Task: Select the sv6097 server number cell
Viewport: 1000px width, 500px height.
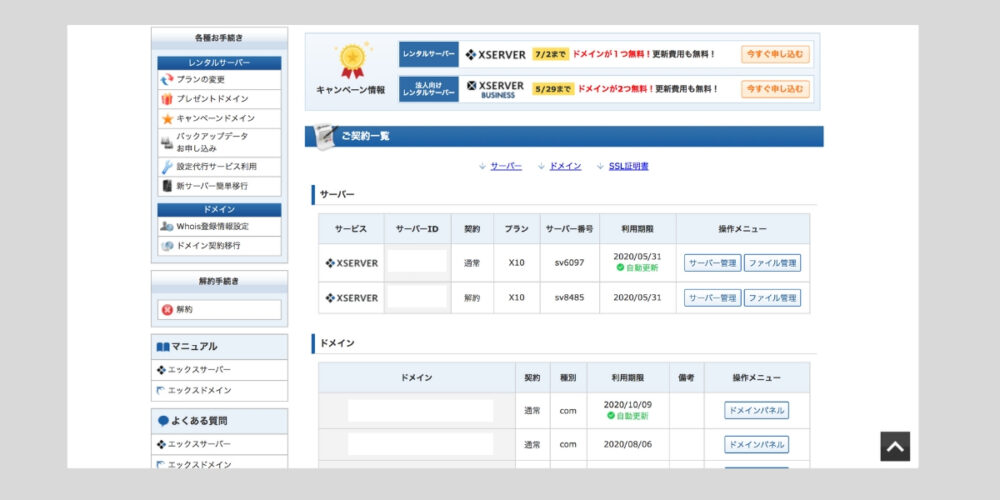Action: click(x=570, y=263)
